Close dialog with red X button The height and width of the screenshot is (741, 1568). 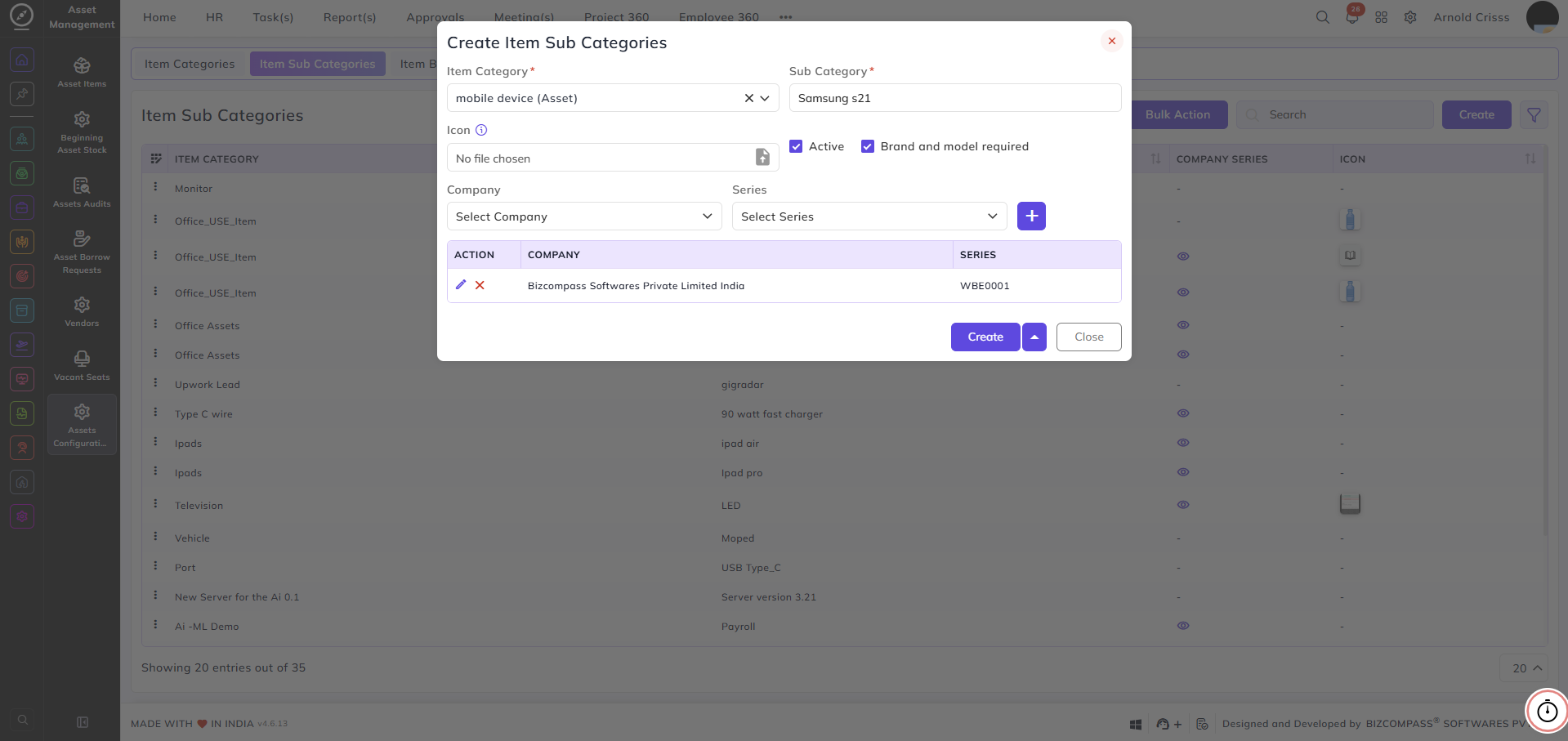(1111, 41)
